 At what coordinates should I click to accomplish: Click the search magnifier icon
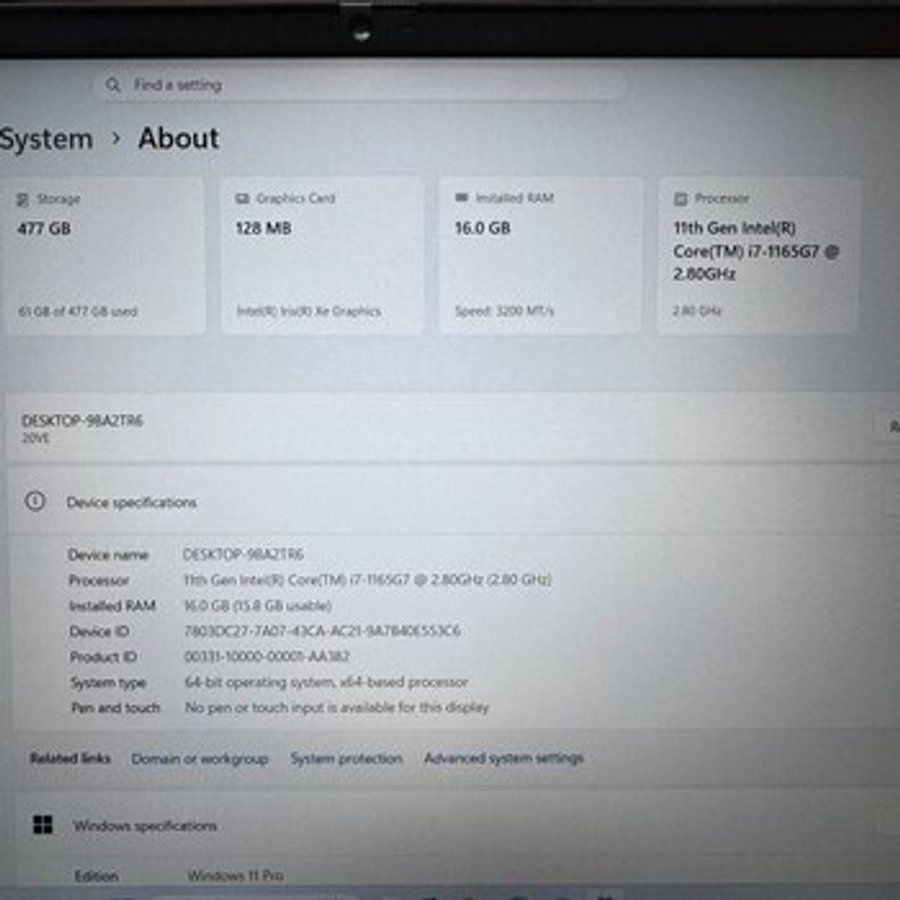[x=113, y=85]
